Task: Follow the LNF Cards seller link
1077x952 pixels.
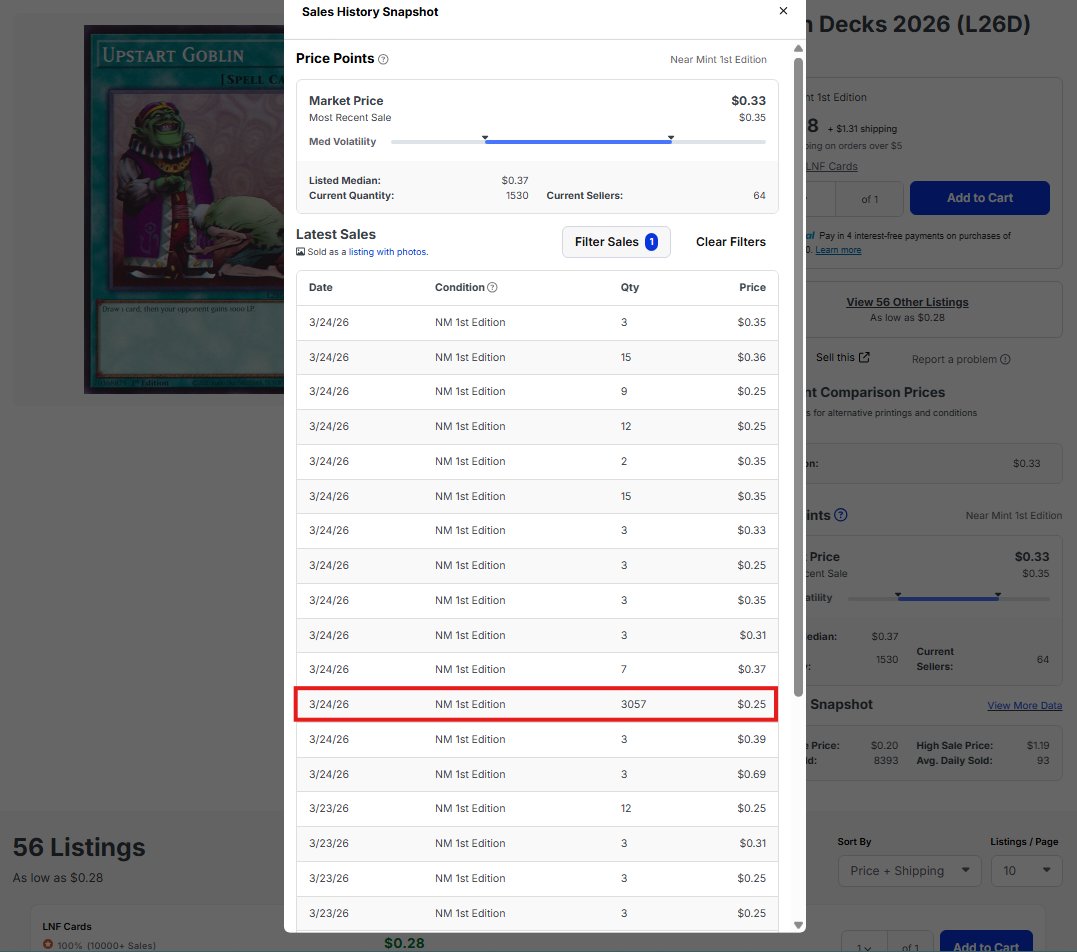Action: point(831,166)
